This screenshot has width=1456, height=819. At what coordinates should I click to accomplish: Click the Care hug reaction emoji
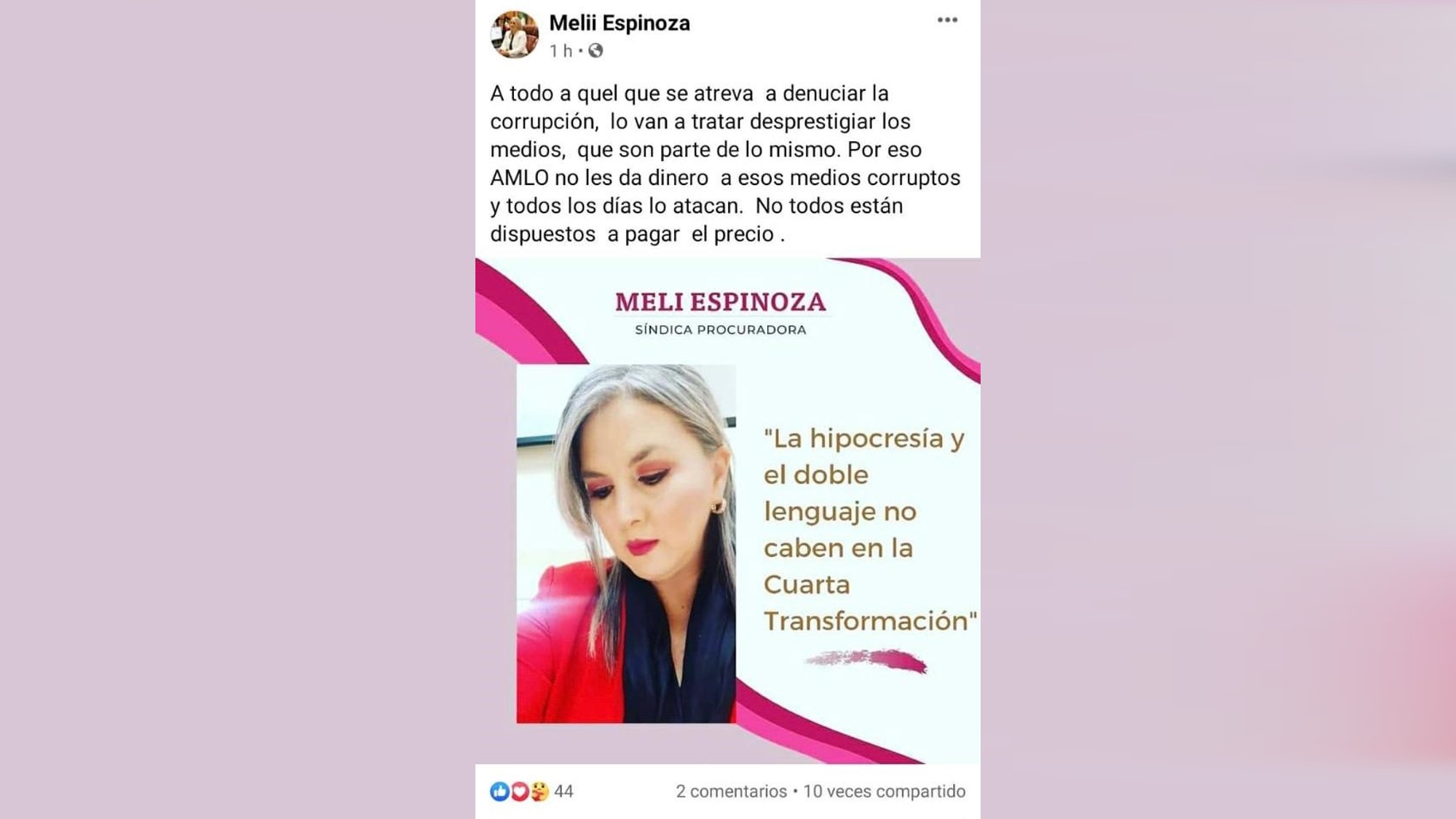click(x=539, y=791)
